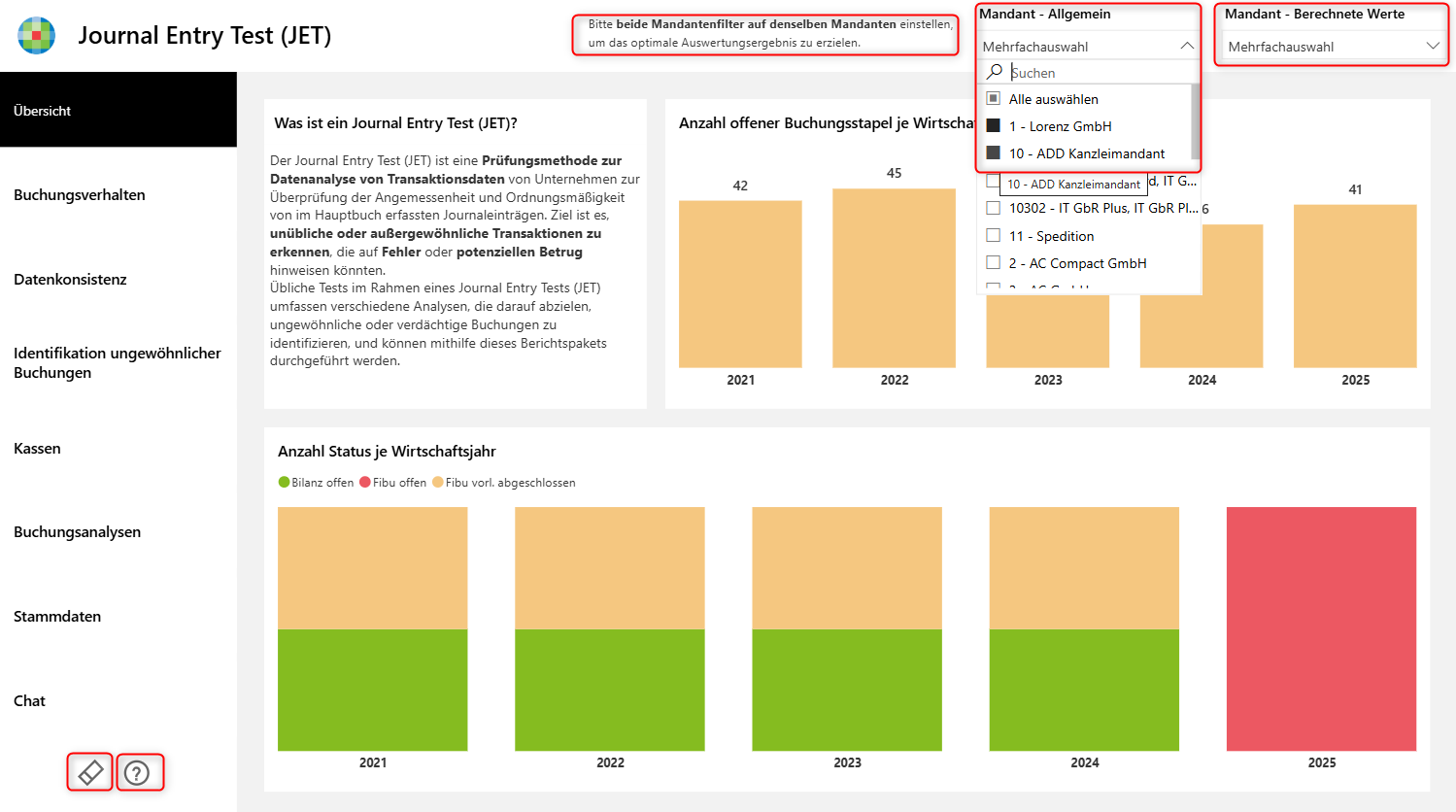1456x812 pixels.
Task: Check the 11 - Spedition option
Action: [993, 236]
